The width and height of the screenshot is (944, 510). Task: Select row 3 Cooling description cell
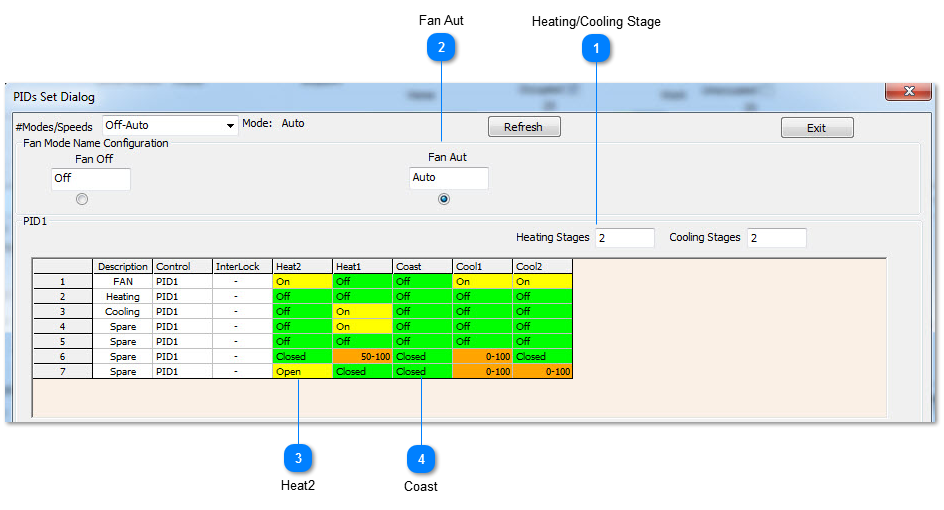tap(122, 311)
